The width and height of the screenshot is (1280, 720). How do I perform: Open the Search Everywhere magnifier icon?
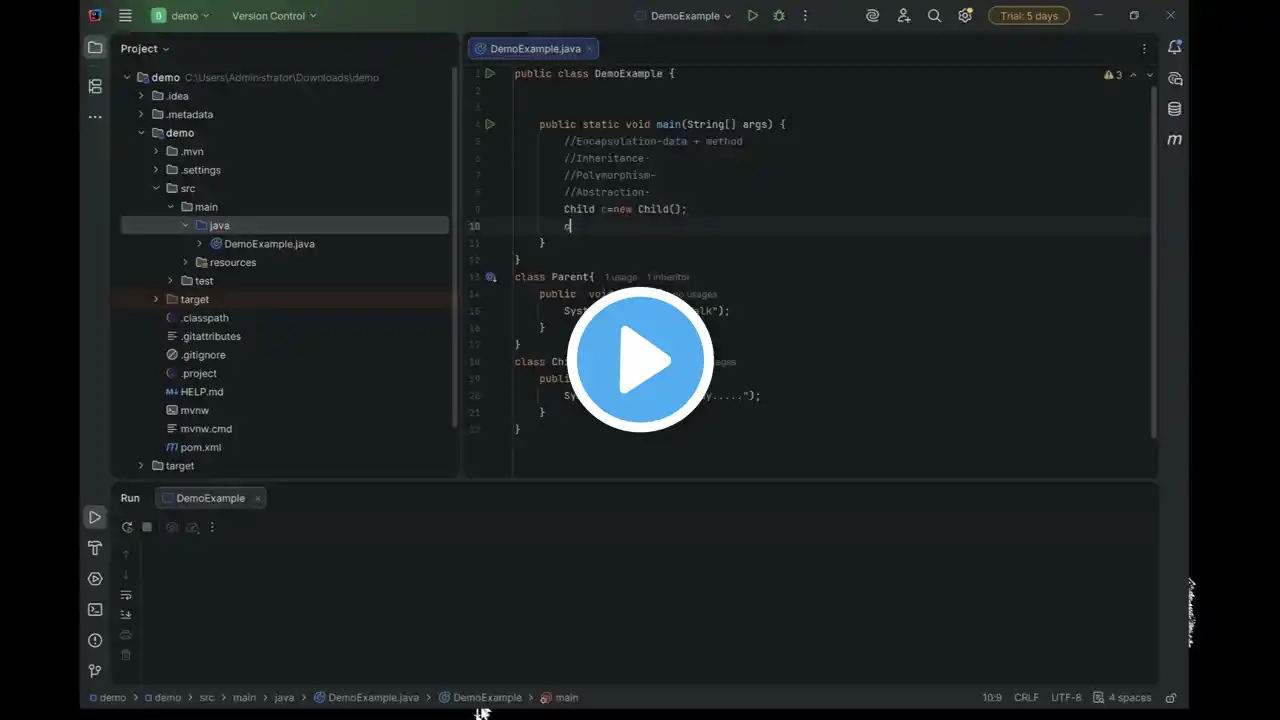coord(934,16)
